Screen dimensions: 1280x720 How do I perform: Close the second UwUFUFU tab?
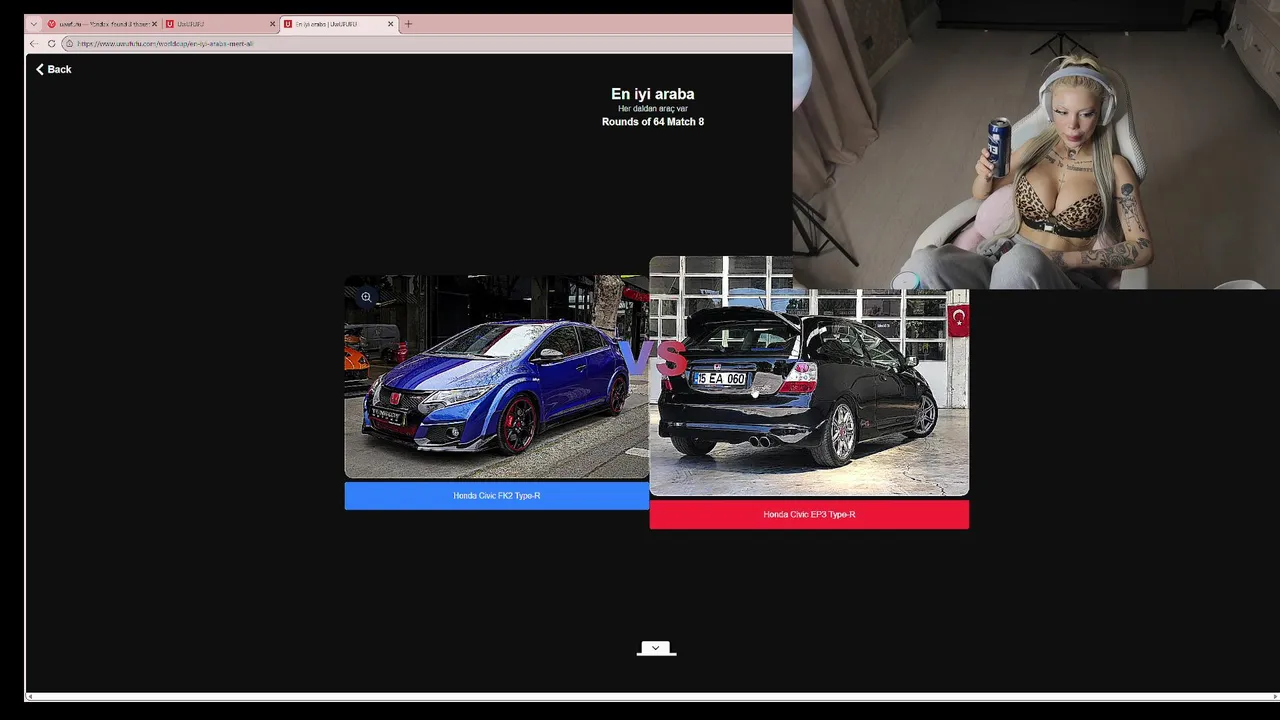click(x=272, y=24)
